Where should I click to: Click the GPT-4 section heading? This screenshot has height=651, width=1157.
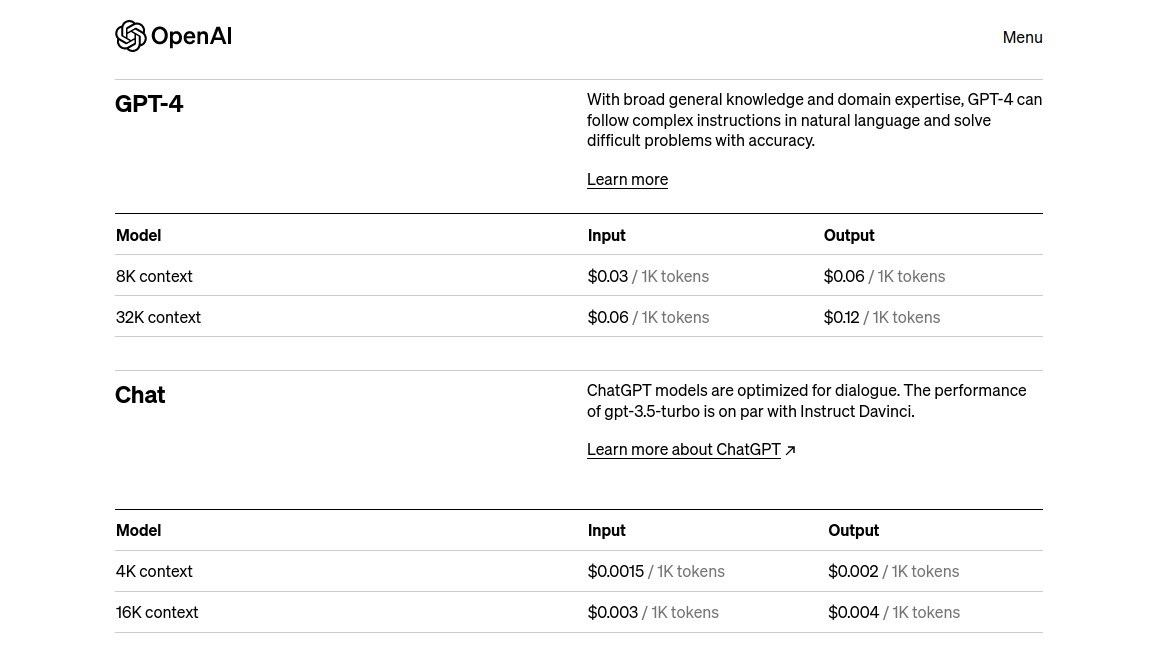[x=149, y=104]
